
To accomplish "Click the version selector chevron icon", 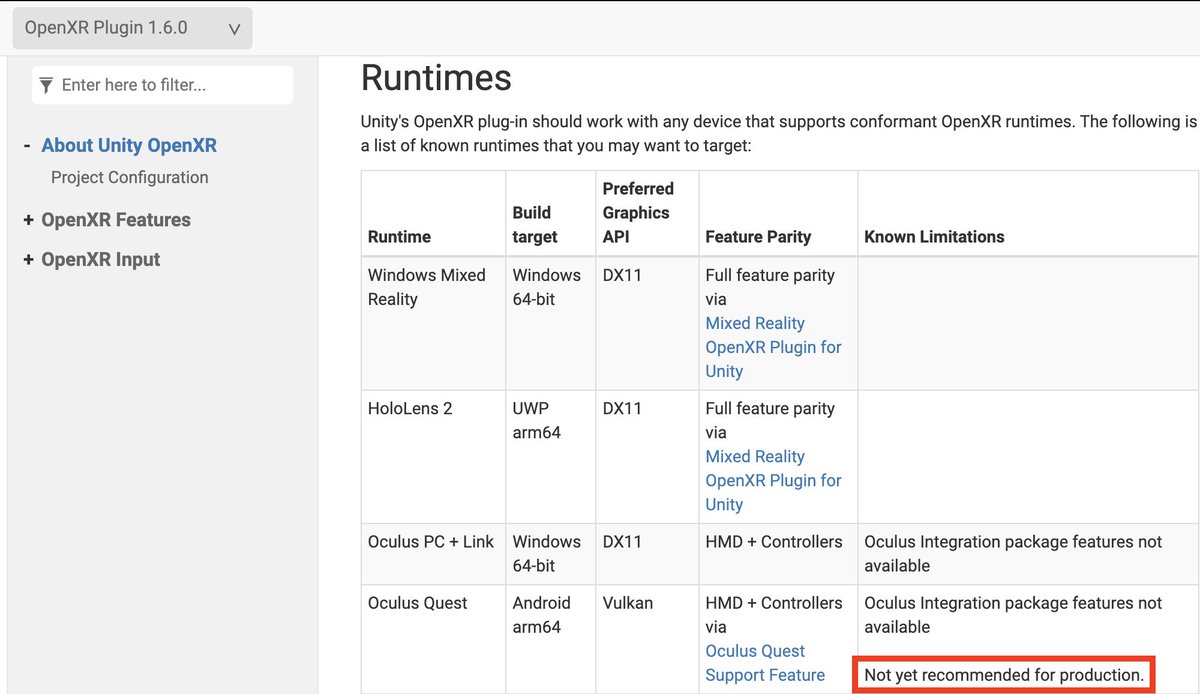I will point(234,28).
